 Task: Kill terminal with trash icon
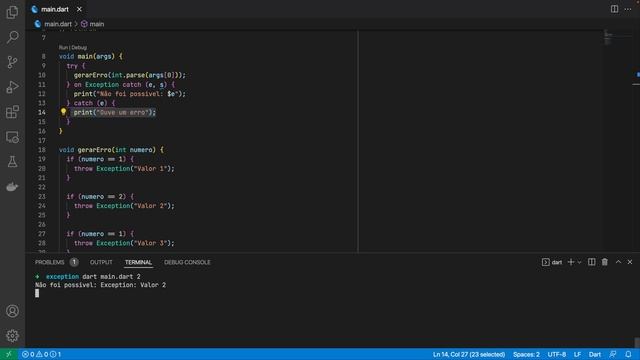(604, 262)
